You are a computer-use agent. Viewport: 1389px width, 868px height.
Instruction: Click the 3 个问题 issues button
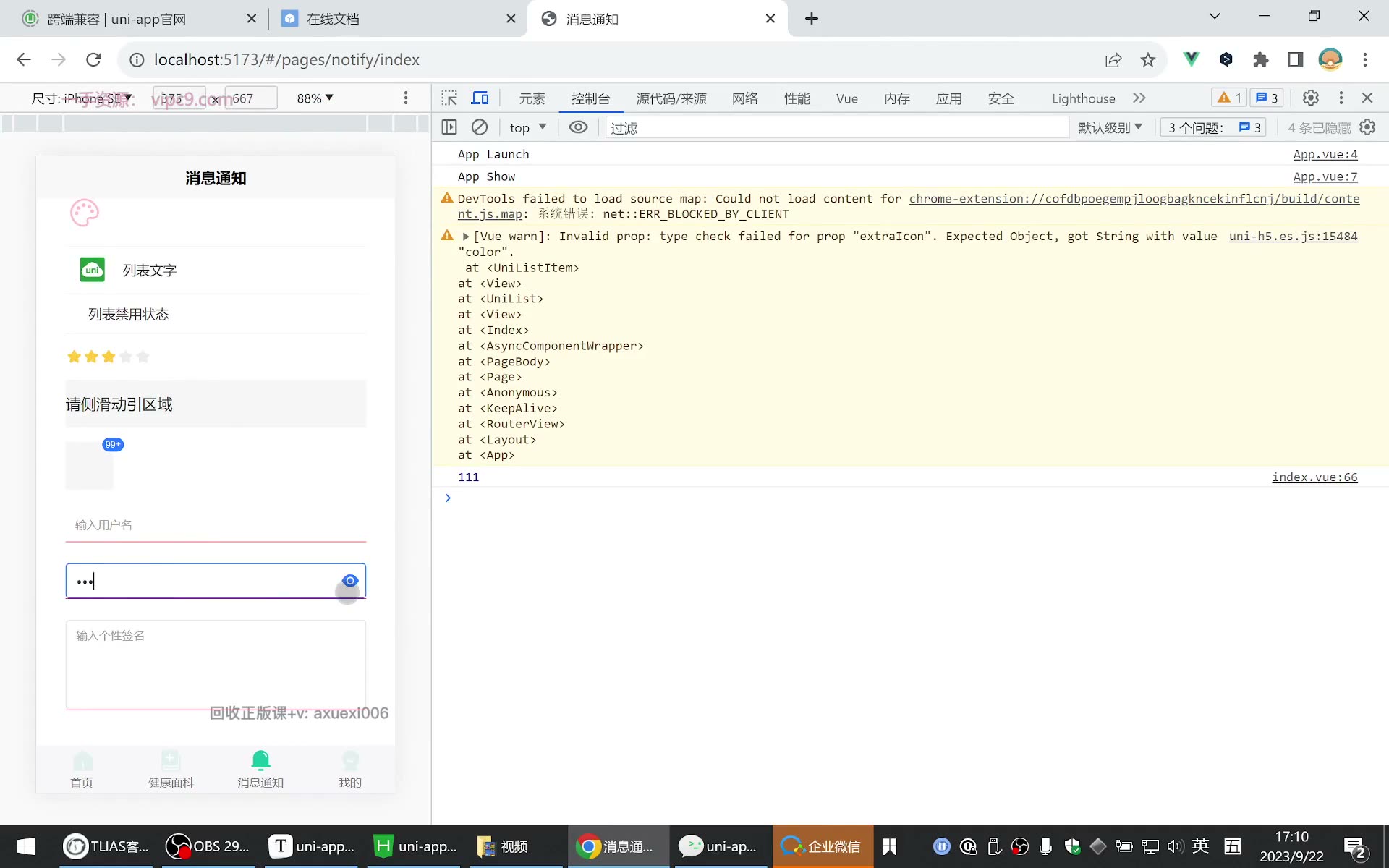point(1213,127)
